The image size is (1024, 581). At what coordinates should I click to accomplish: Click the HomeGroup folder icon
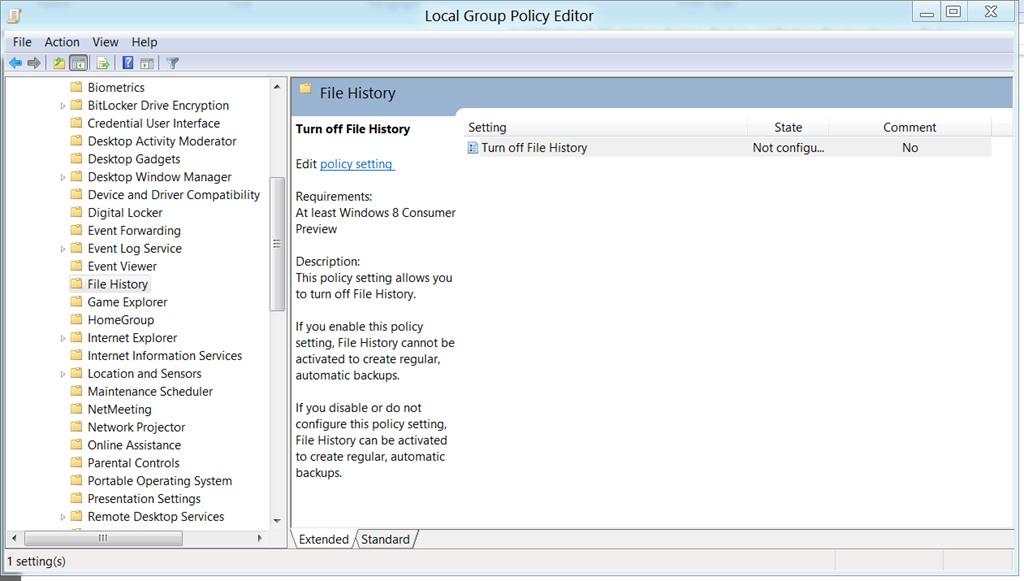(76, 319)
